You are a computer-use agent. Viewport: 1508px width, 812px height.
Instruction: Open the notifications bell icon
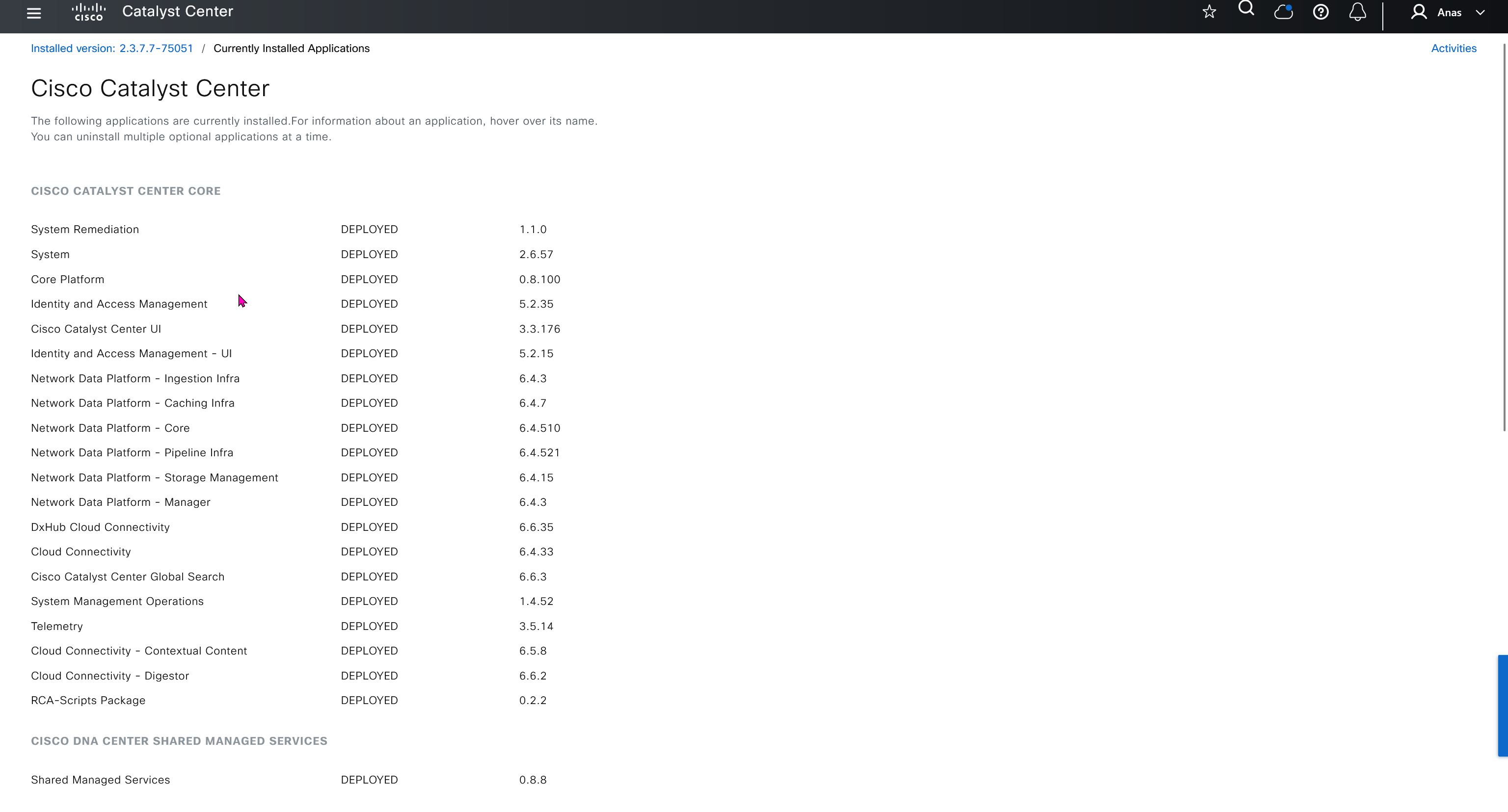pyautogui.click(x=1358, y=12)
